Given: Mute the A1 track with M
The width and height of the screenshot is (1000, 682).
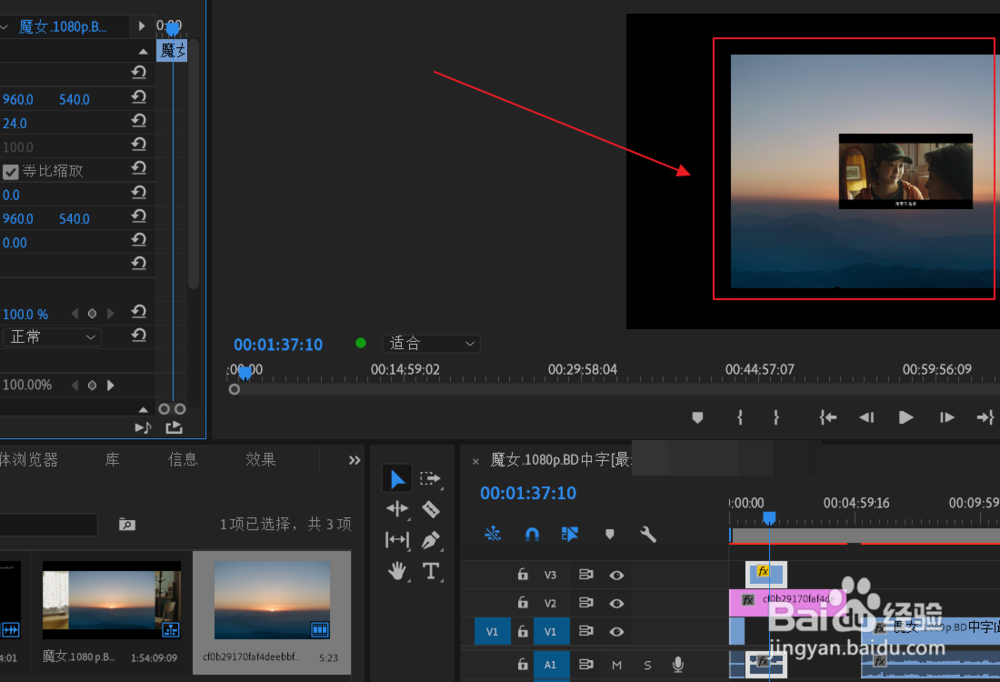Looking at the screenshot, I should (x=616, y=665).
